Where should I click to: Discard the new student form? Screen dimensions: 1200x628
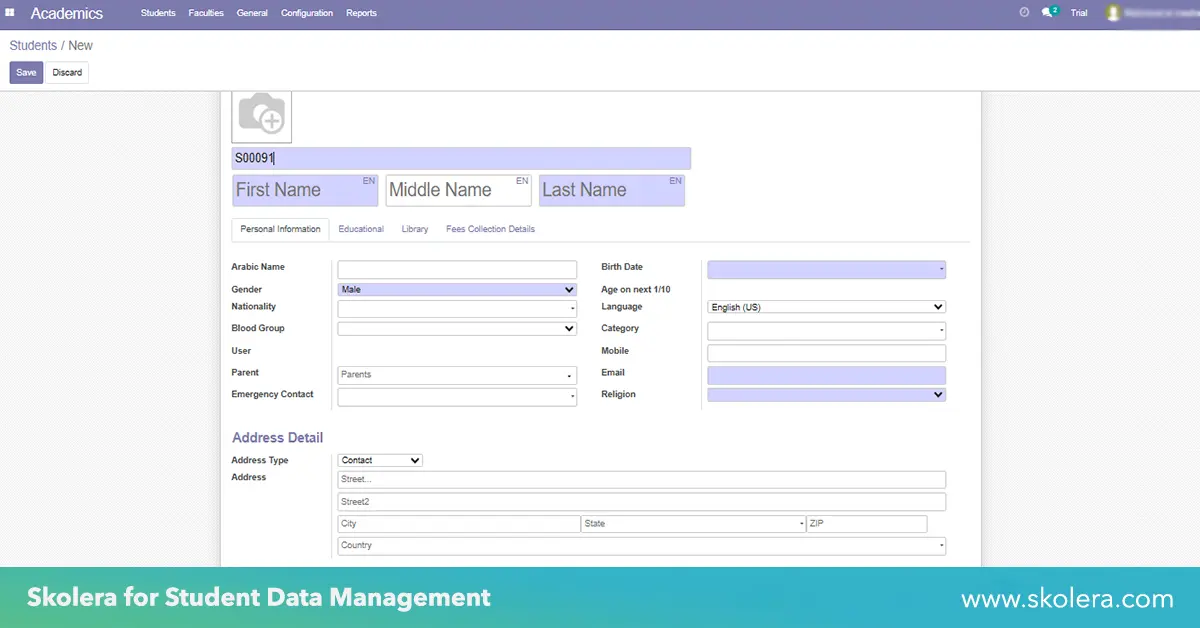coord(67,73)
